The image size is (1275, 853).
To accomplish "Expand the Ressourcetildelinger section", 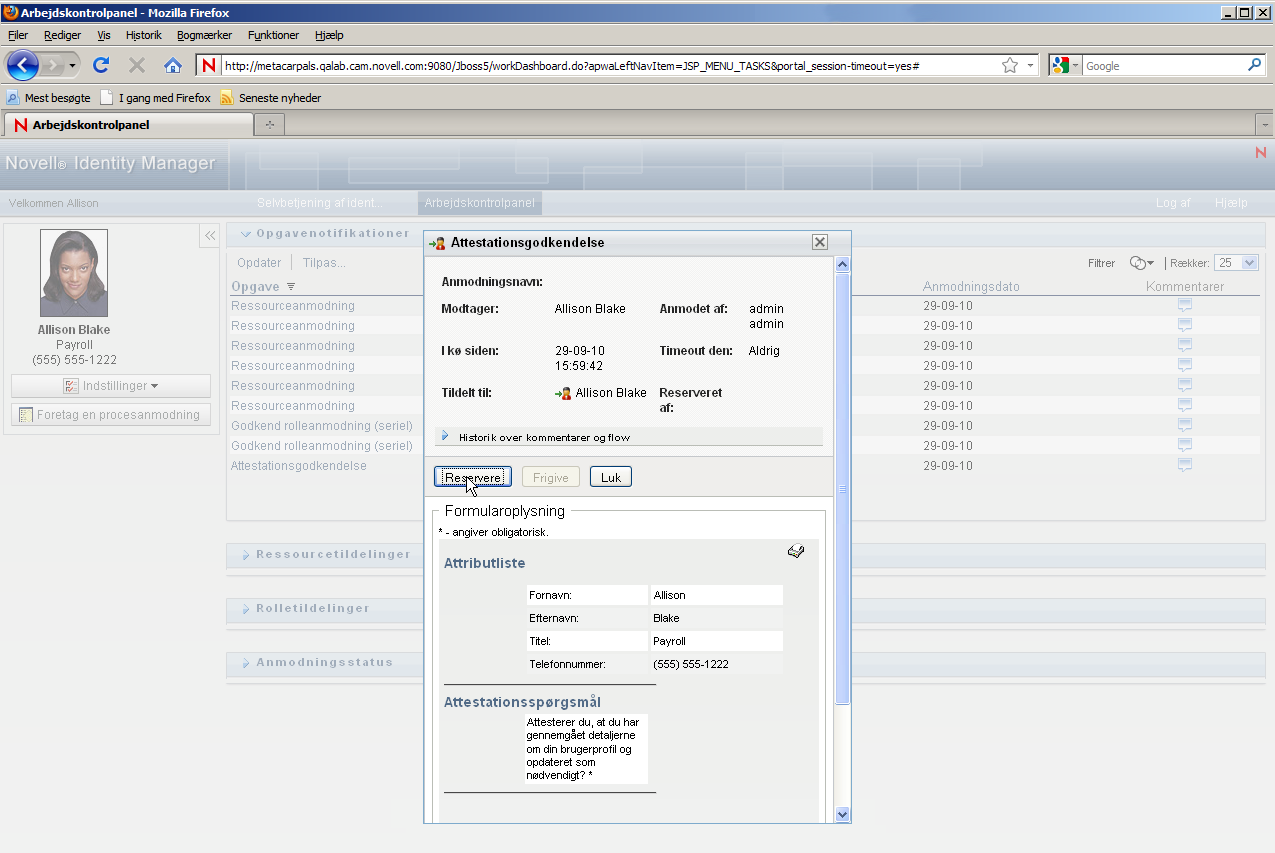I will coord(246,554).
